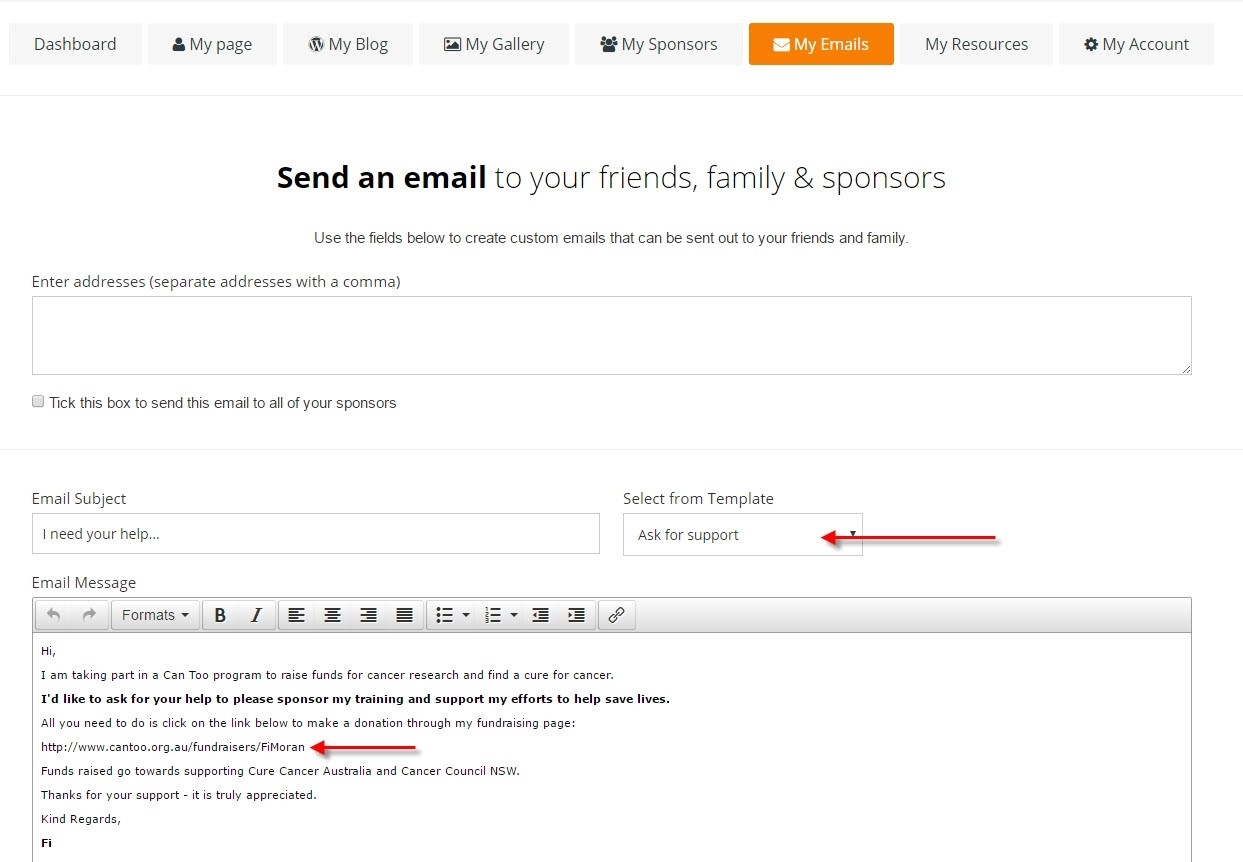The image size is (1243, 862).
Task: Toggle italic formatting
Action: point(256,615)
